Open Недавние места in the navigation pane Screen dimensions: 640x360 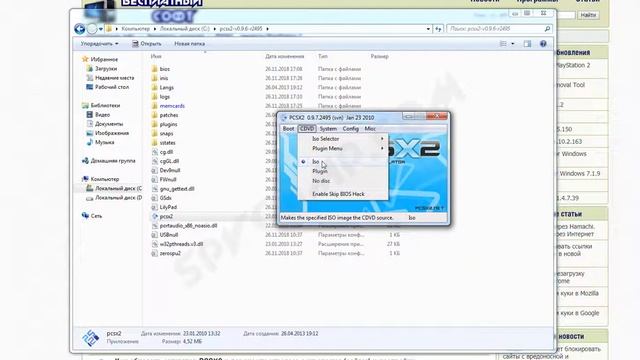point(114,78)
